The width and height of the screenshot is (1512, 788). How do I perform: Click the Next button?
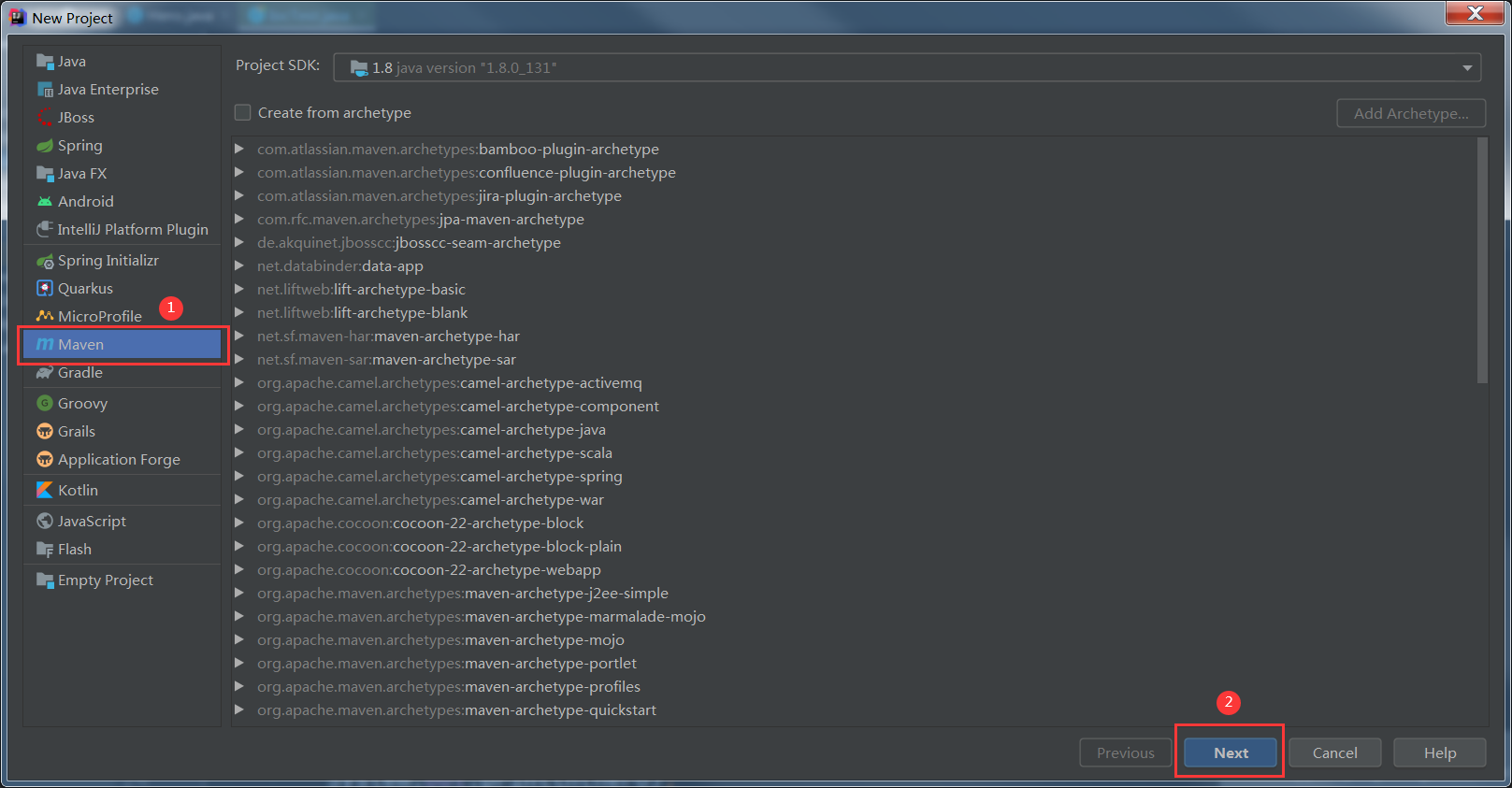coord(1231,752)
